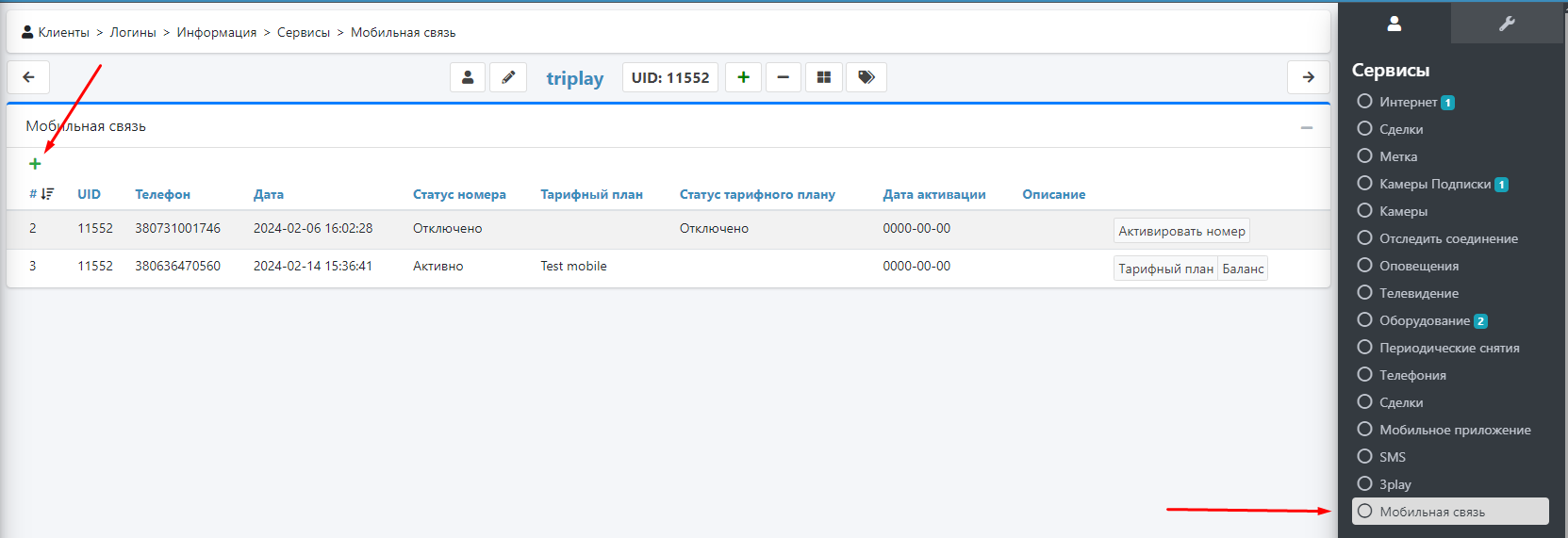Click the pencil edit icon button
1568x538 pixels.
[508, 77]
